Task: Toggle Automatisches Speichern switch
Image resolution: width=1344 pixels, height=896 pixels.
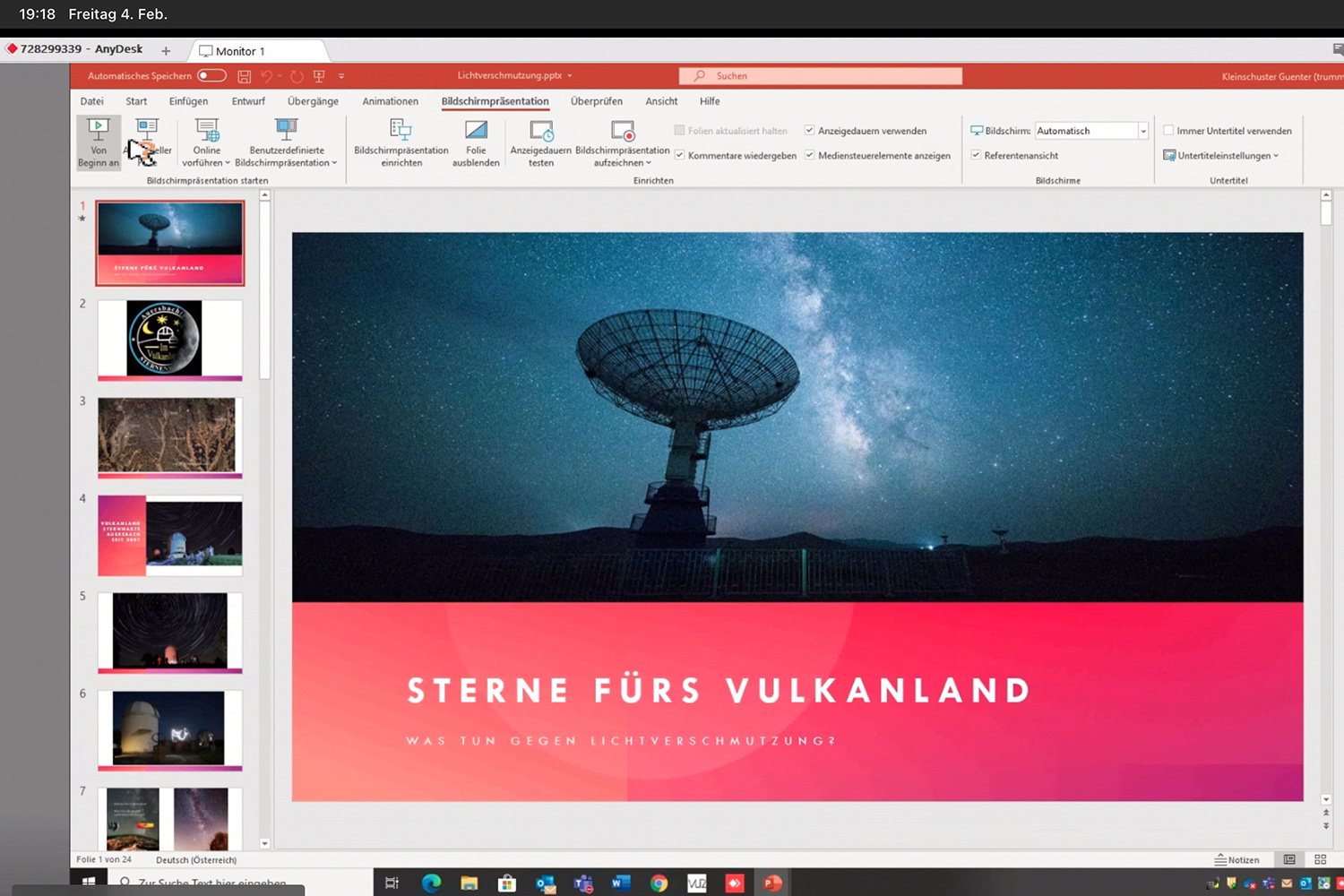Action: click(211, 75)
